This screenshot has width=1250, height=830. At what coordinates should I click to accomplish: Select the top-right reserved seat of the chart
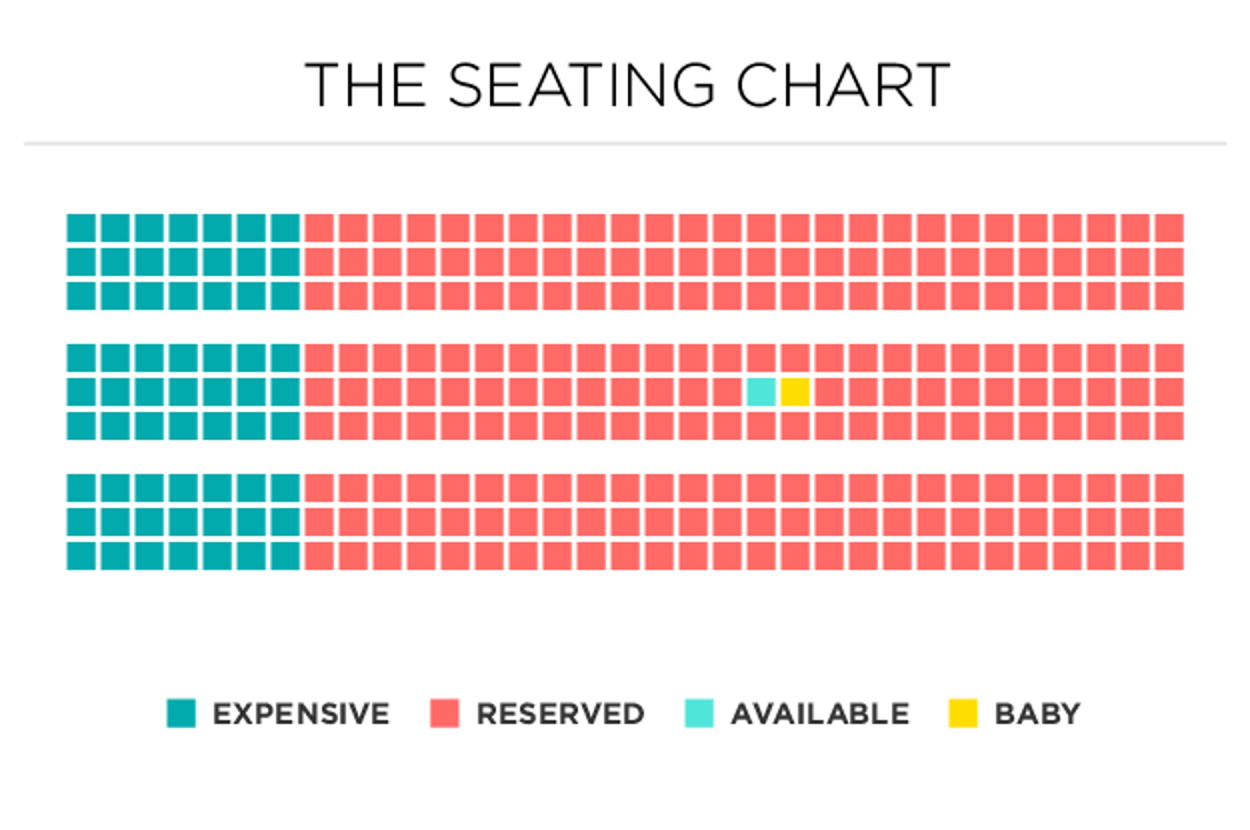point(1170,228)
